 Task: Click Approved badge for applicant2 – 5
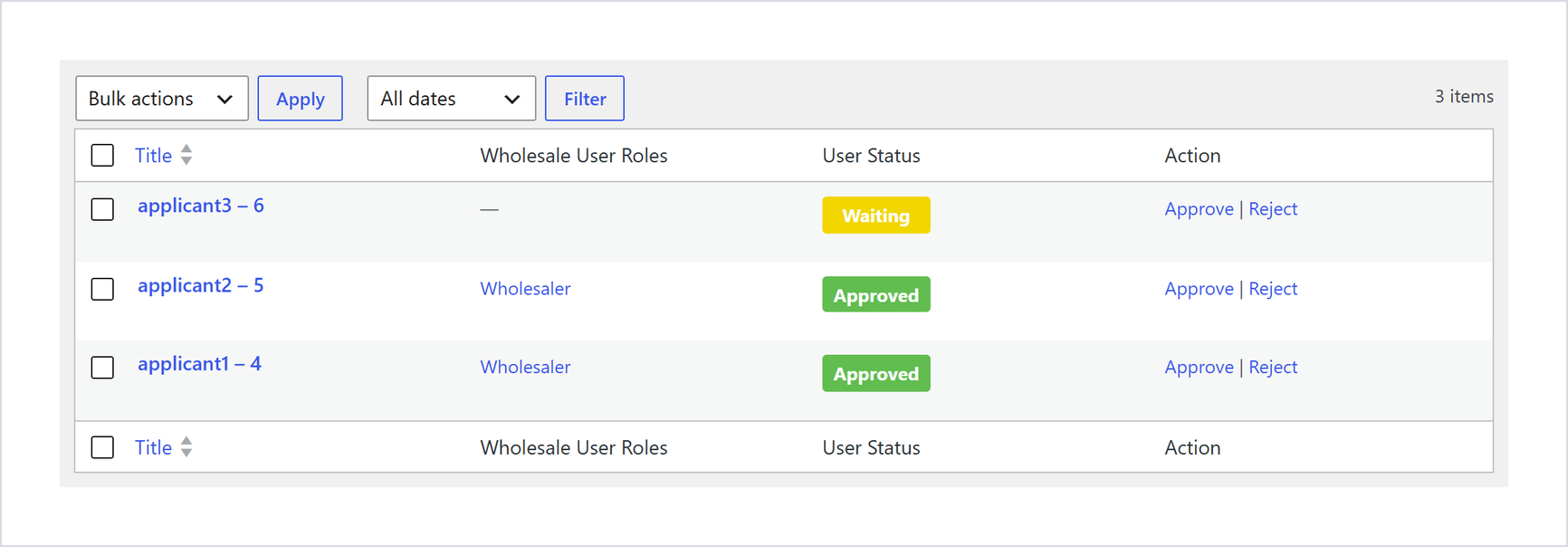coord(876,294)
